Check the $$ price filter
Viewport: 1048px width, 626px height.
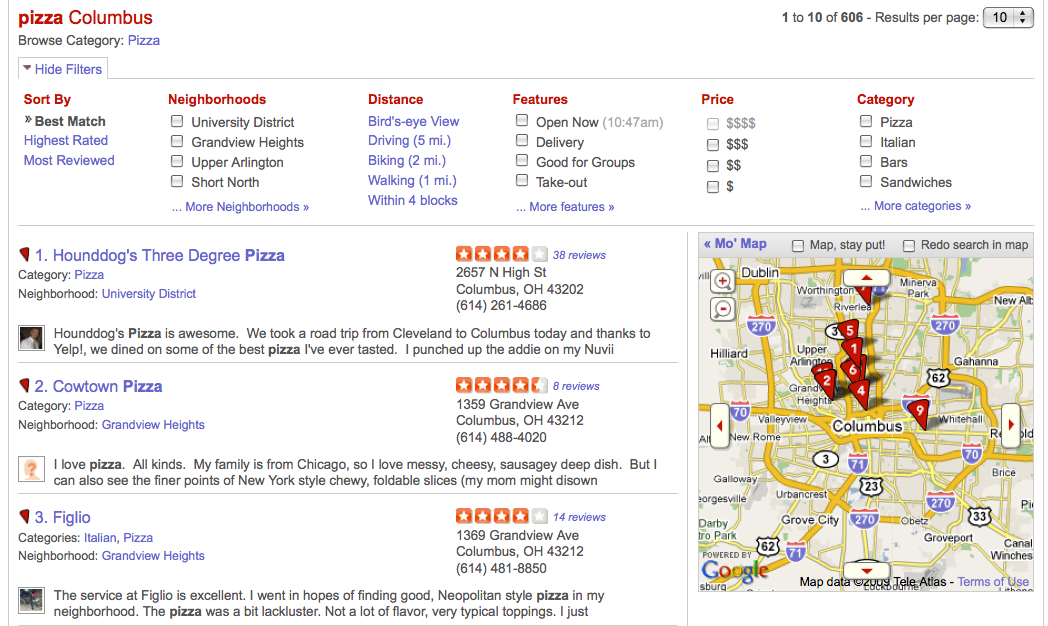click(712, 166)
